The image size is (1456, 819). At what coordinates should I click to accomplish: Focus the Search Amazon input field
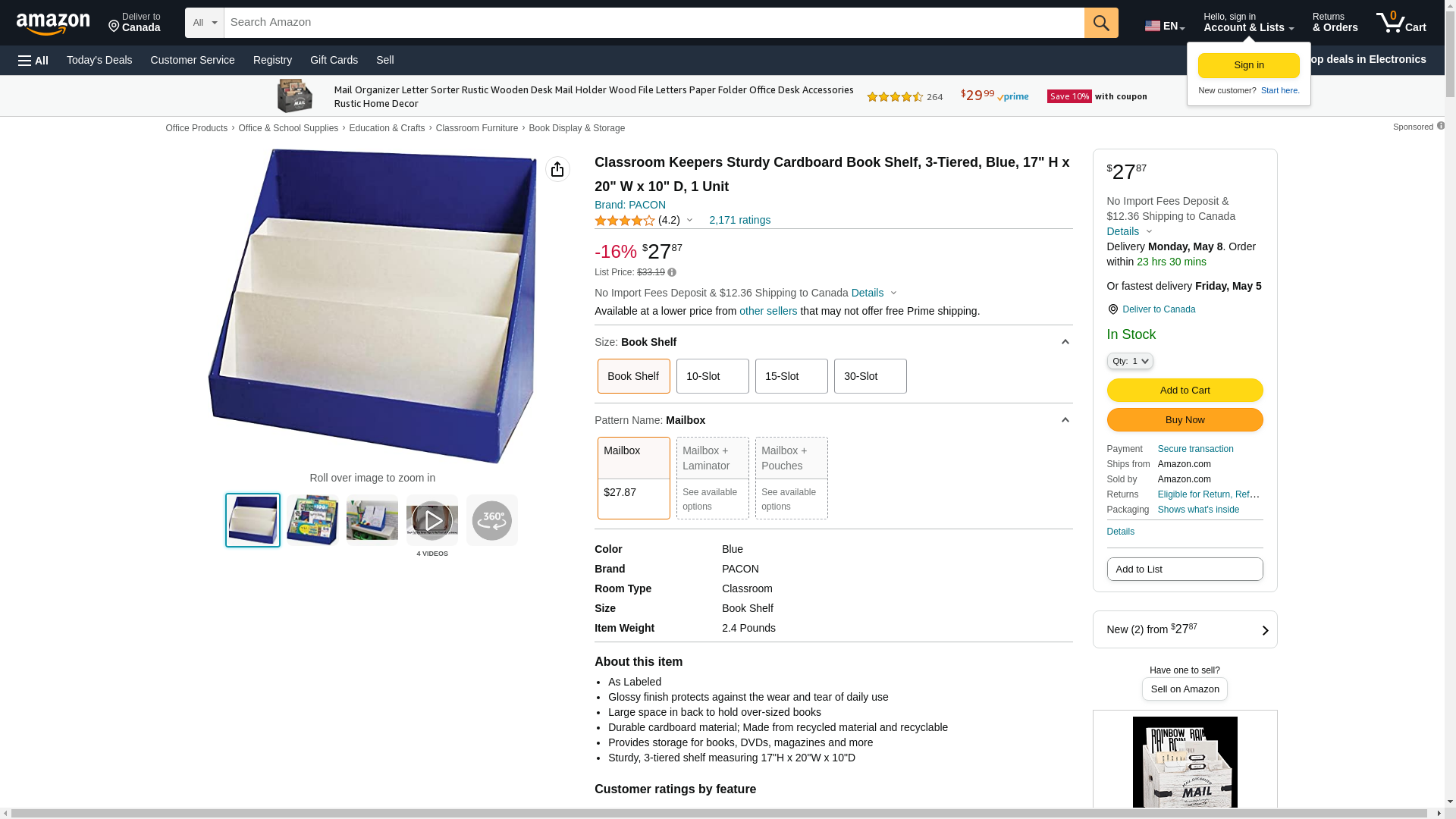pyautogui.click(x=654, y=23)
